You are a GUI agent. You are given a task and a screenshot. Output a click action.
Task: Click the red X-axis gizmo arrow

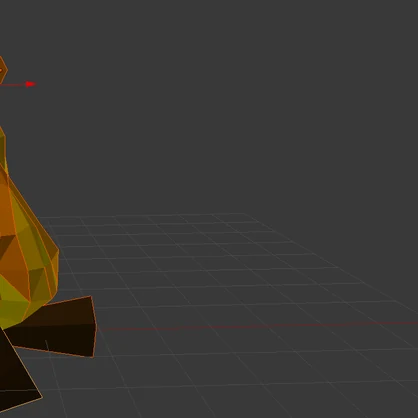tap(30, 84)
